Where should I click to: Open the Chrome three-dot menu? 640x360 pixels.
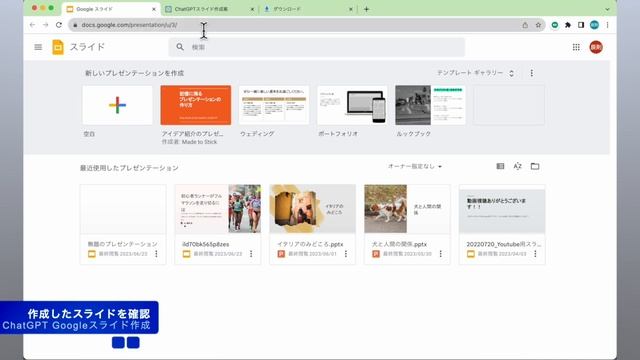tap(607, 25)
